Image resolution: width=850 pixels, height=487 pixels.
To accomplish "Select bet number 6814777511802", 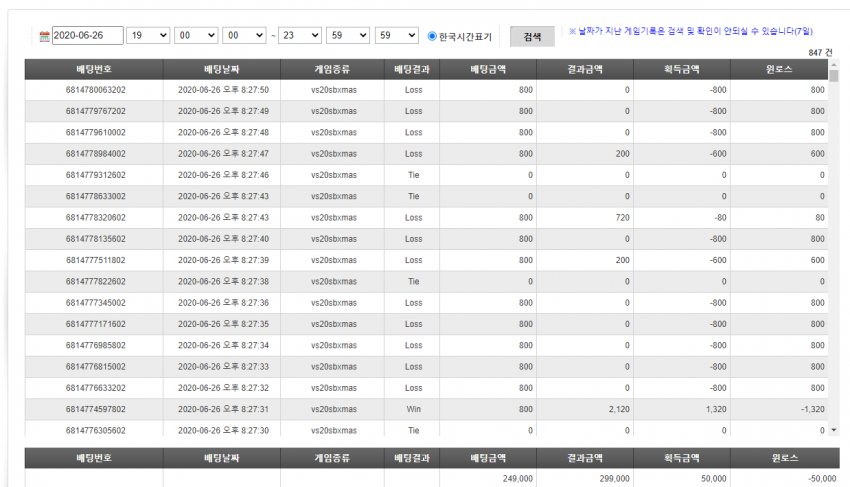I will (x=95, y=260).
